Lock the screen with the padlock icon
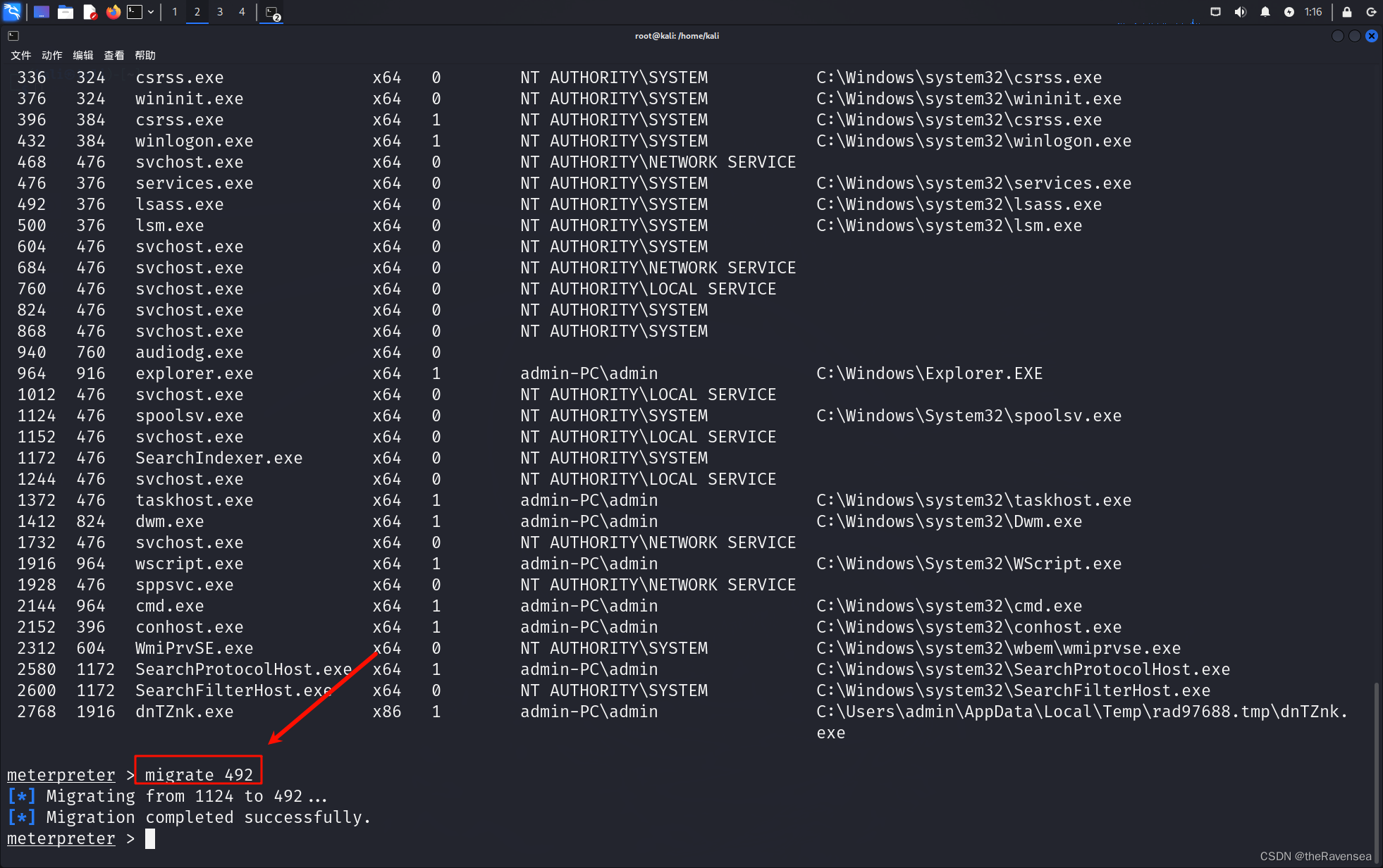This screenshot has width=1383, height=868. click(1346, 12)
